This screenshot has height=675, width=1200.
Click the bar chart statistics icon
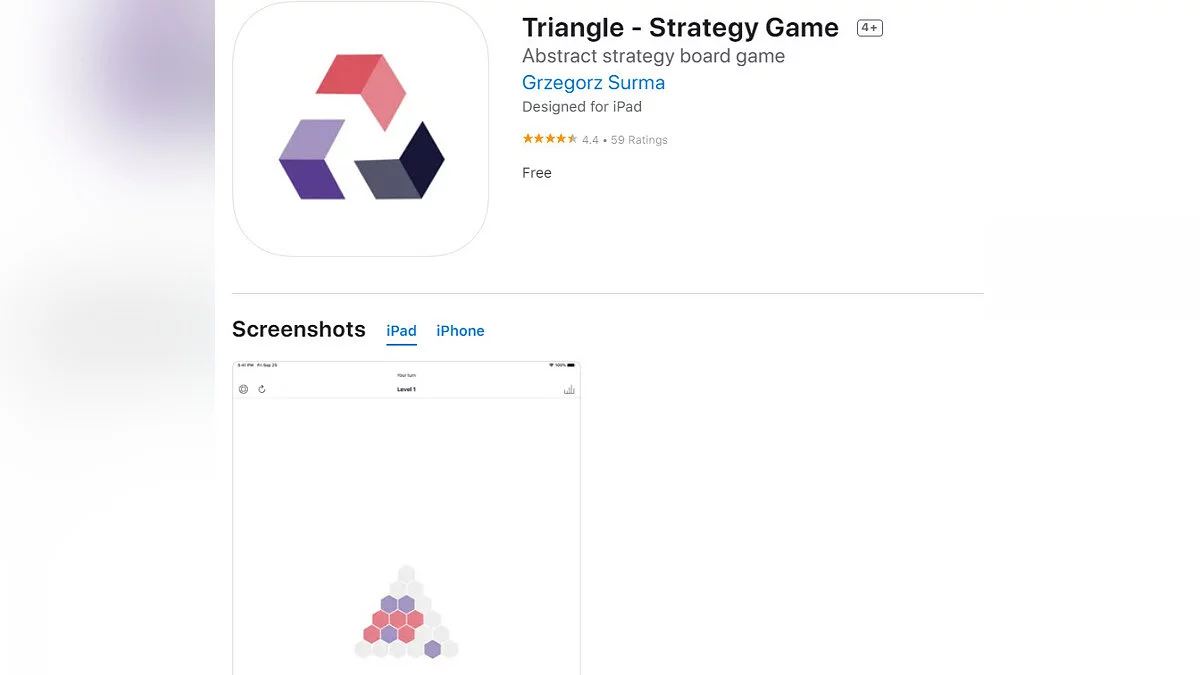pyautogui.click(x=569, y=389)
